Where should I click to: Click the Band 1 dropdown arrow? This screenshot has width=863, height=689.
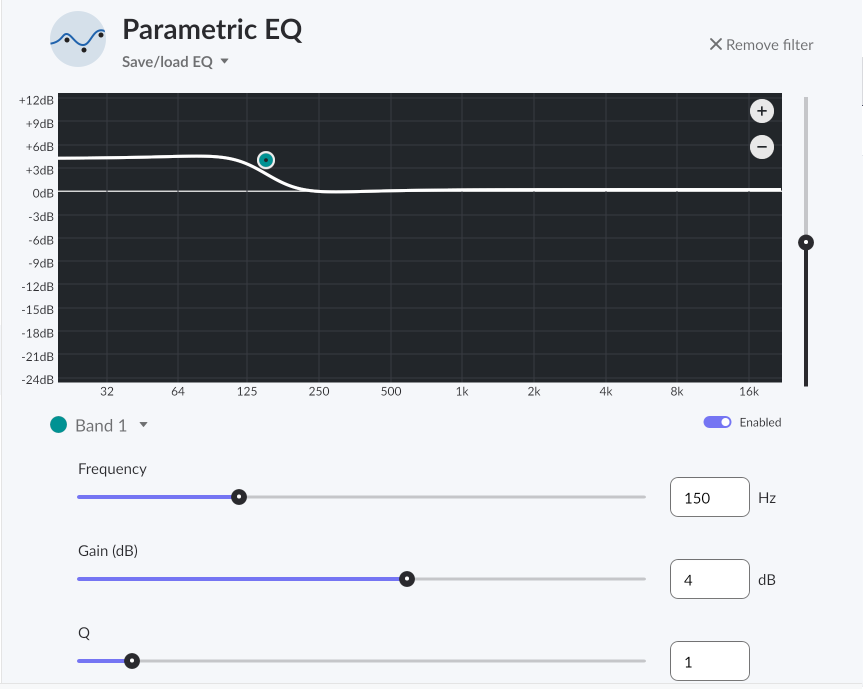143,425
